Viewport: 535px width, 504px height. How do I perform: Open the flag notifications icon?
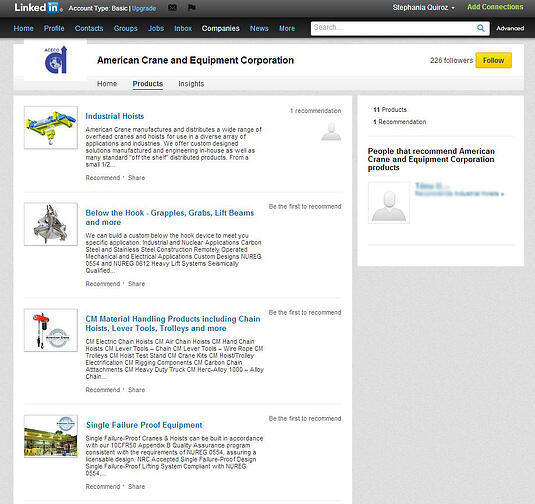(x=192, y=7)
